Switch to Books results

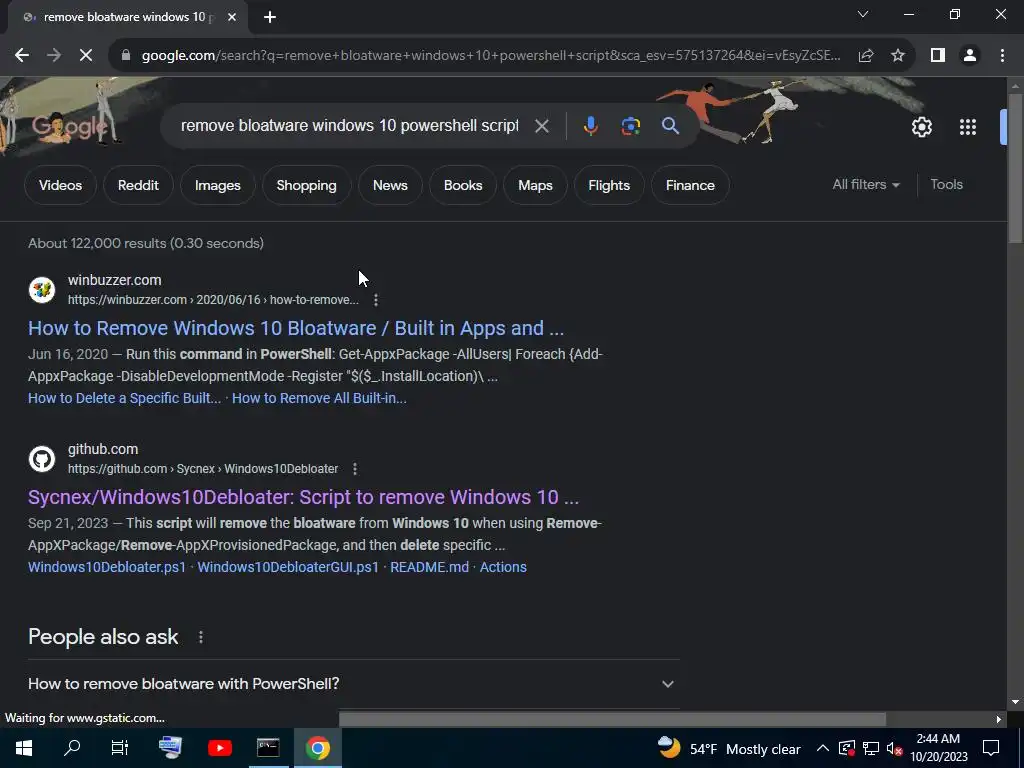463,185
